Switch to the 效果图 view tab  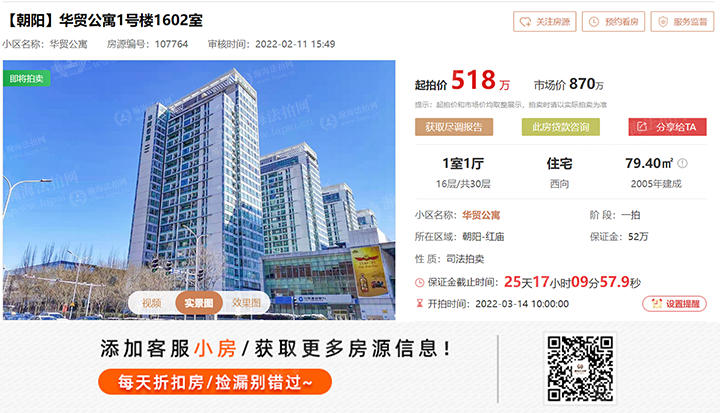coord(246,303)
